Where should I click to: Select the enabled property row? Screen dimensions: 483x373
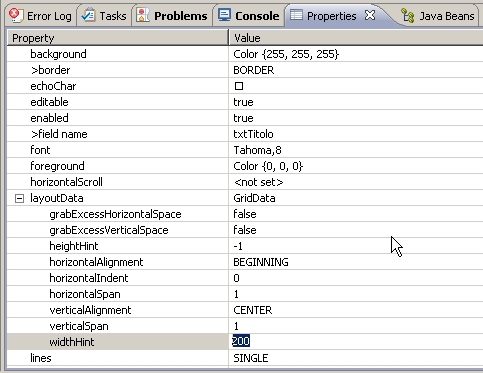coord(245,118)
